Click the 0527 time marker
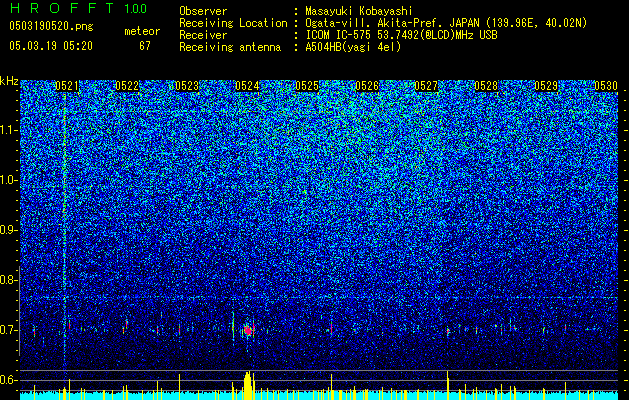 [426, 86]
